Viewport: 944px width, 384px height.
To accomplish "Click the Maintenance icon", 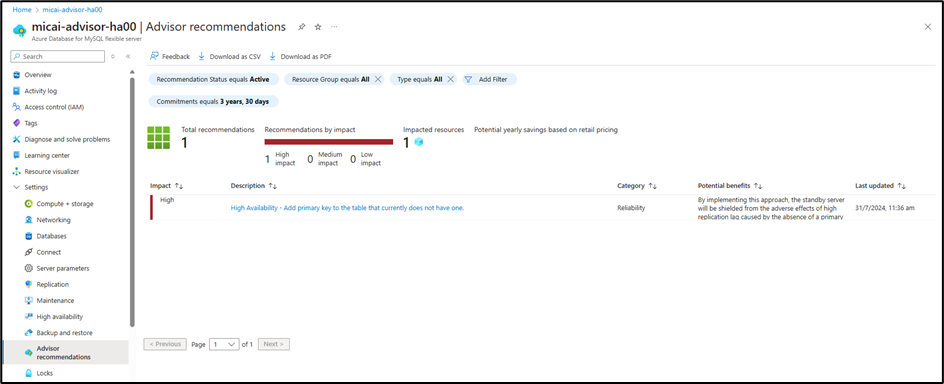I will point(28,300).
